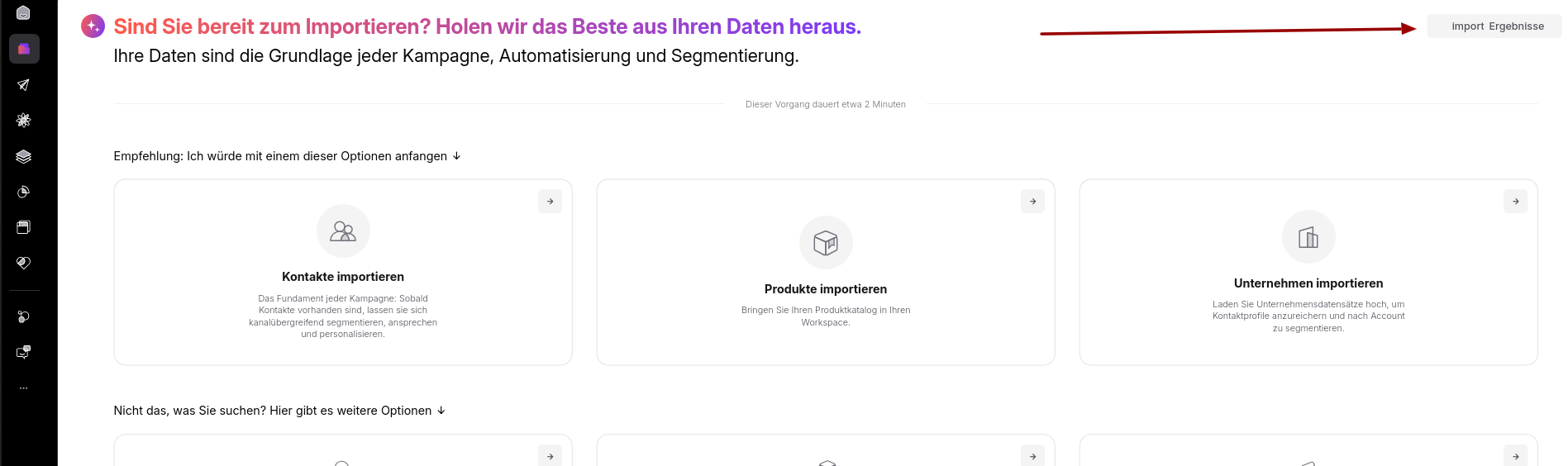This screenshot has width=1568, height=466.
Task: Click the workspace logo at sidebar top
Action: coord(24,13)
